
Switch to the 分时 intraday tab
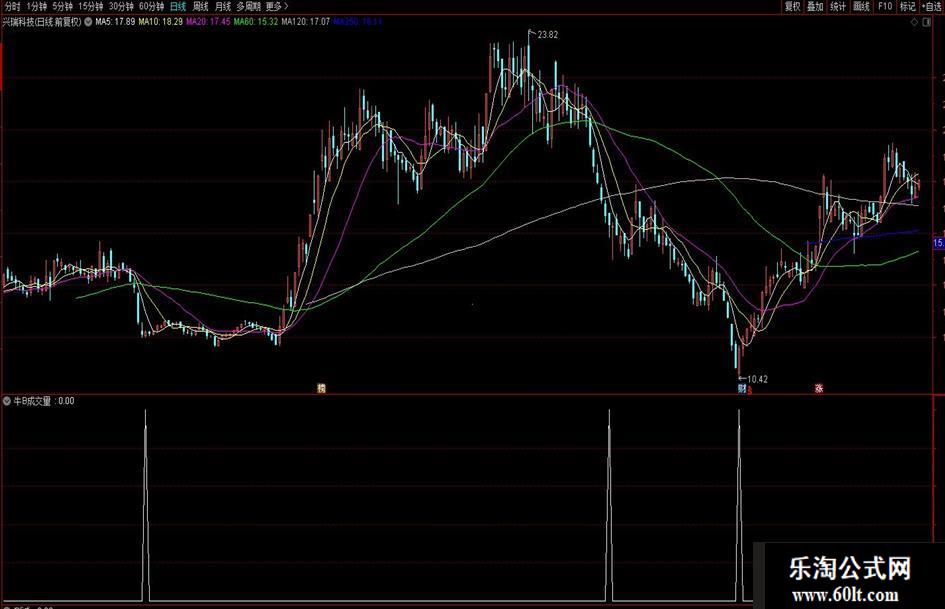click(x=12, y=7)
